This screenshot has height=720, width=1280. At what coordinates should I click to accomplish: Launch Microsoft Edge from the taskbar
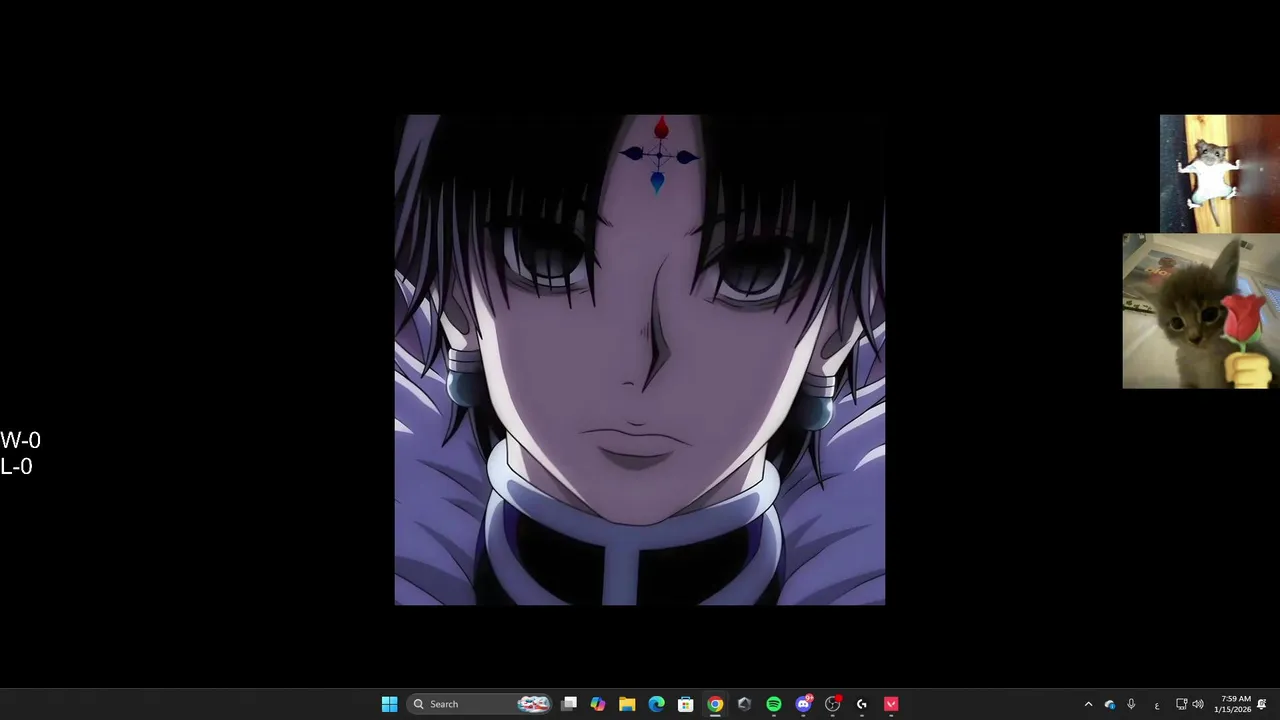[x=656, y=704]
